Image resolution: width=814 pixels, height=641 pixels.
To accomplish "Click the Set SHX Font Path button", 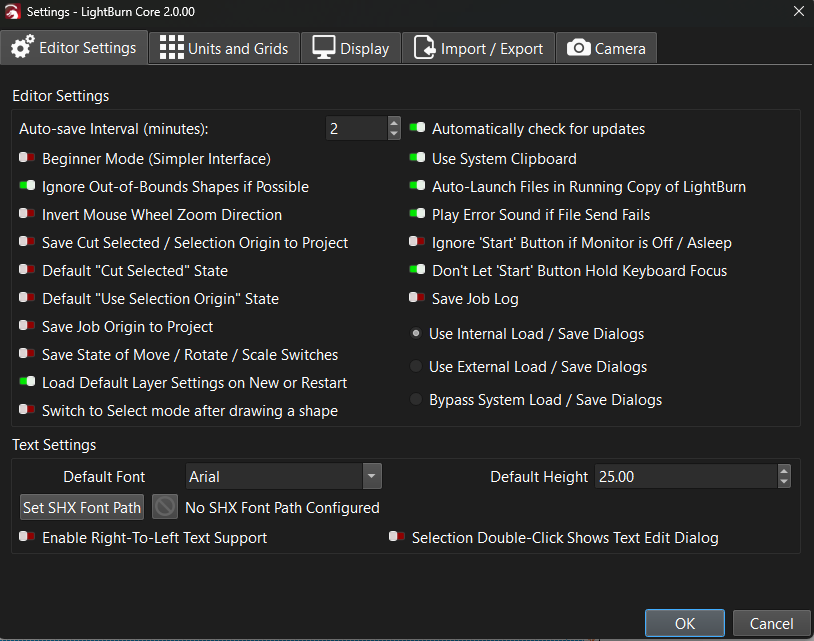I will pos(82,507).
